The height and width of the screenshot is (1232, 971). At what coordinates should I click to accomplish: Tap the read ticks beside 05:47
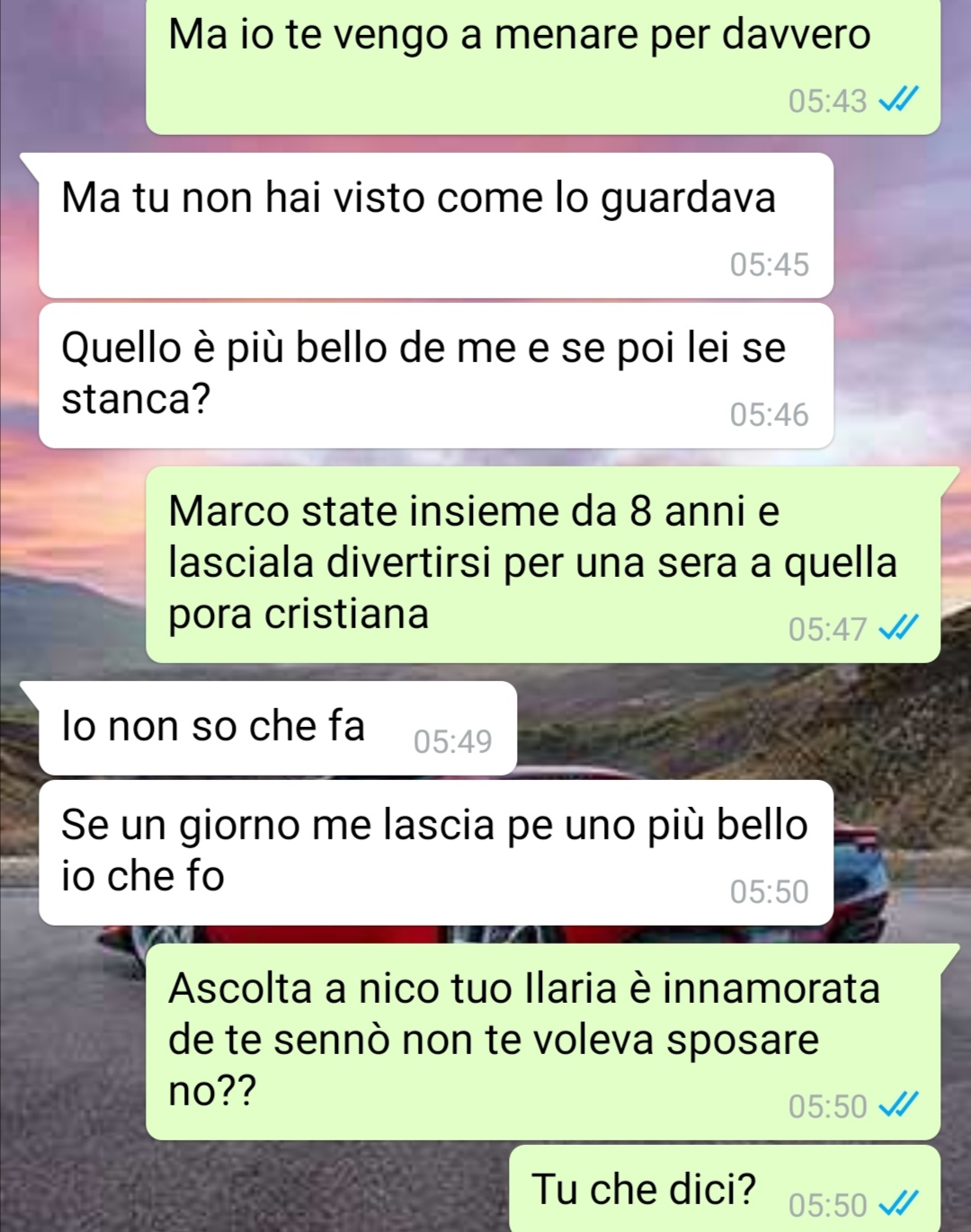pyautogui.click(x=898, y=627)
